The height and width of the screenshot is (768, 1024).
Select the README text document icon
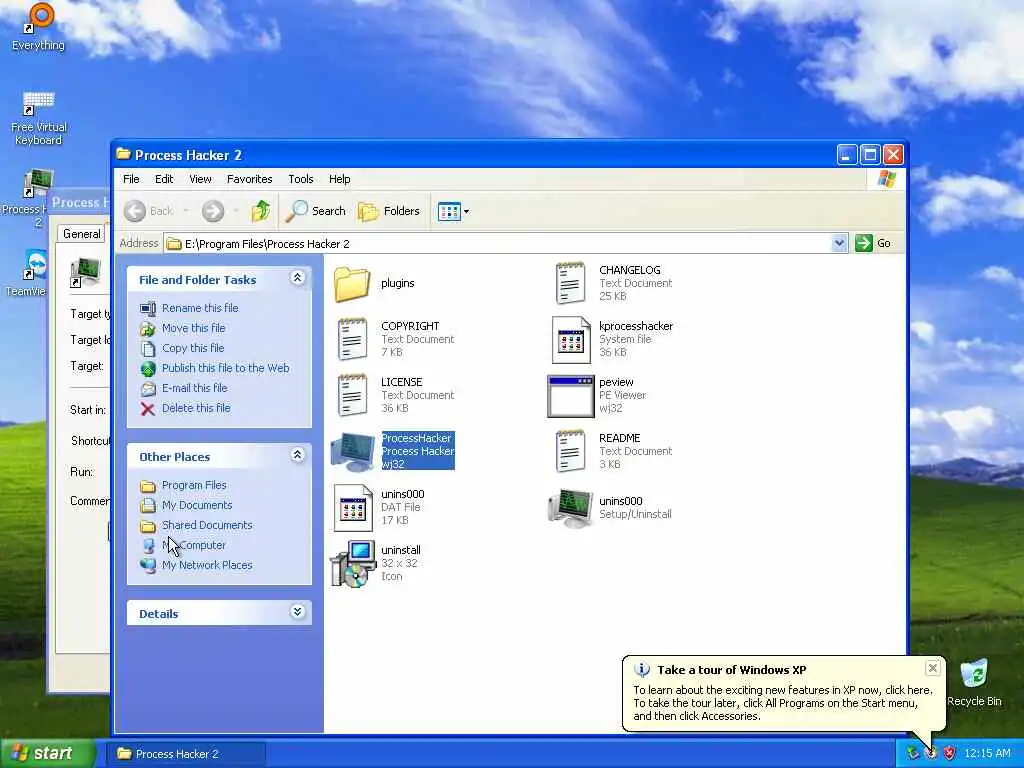(x=570, y=451)
